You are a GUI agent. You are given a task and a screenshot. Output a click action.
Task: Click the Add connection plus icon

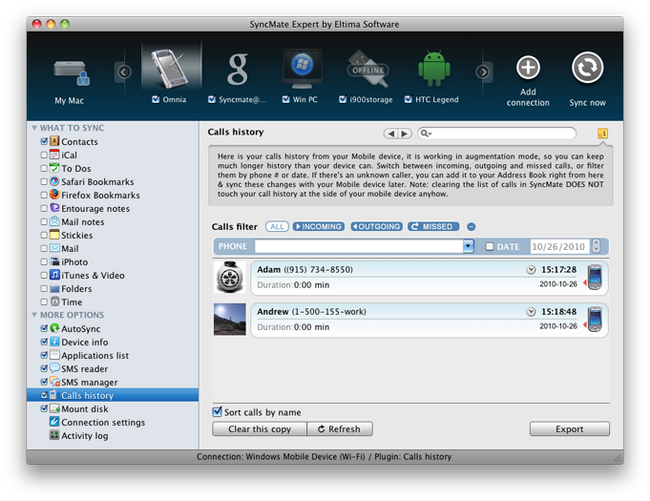pos(528,67)
